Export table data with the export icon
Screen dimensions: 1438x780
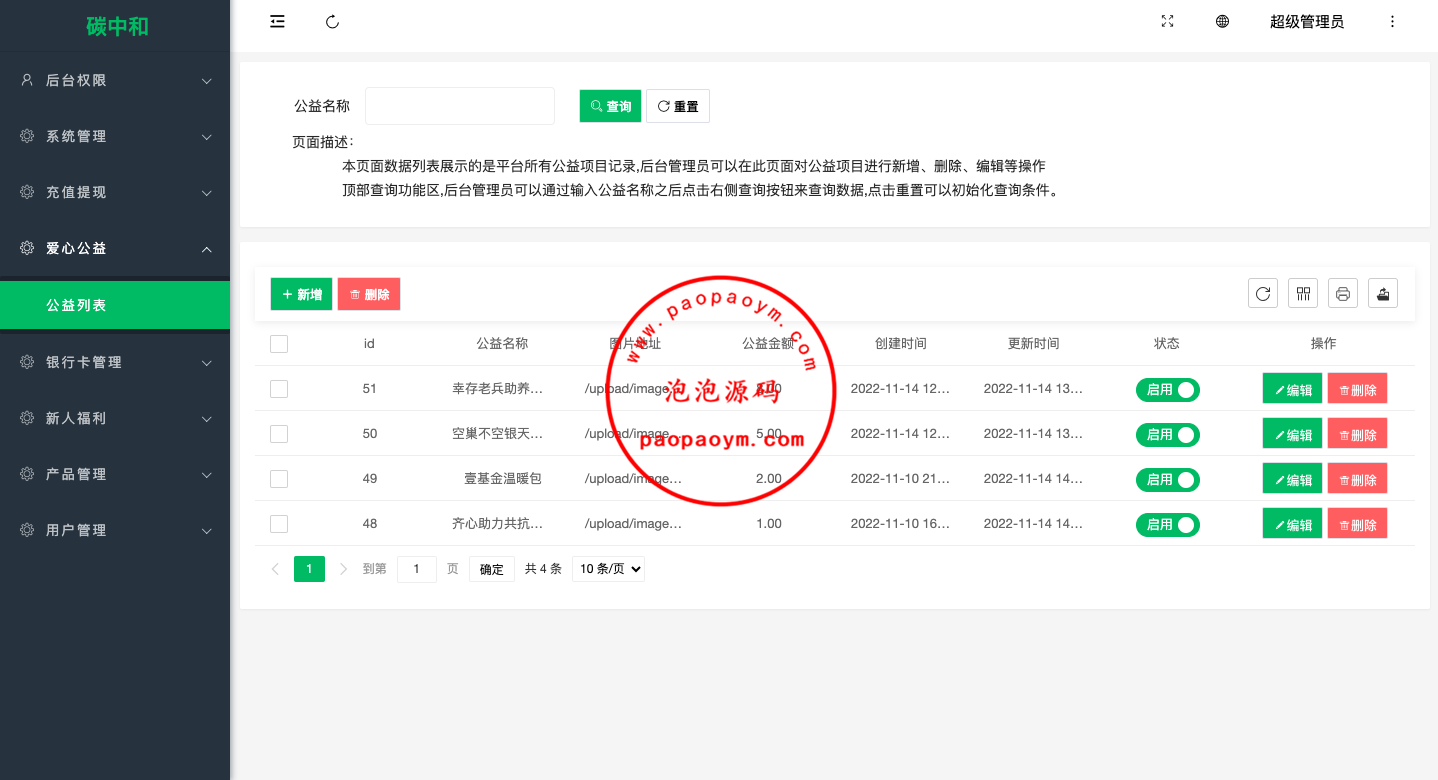1383,293
